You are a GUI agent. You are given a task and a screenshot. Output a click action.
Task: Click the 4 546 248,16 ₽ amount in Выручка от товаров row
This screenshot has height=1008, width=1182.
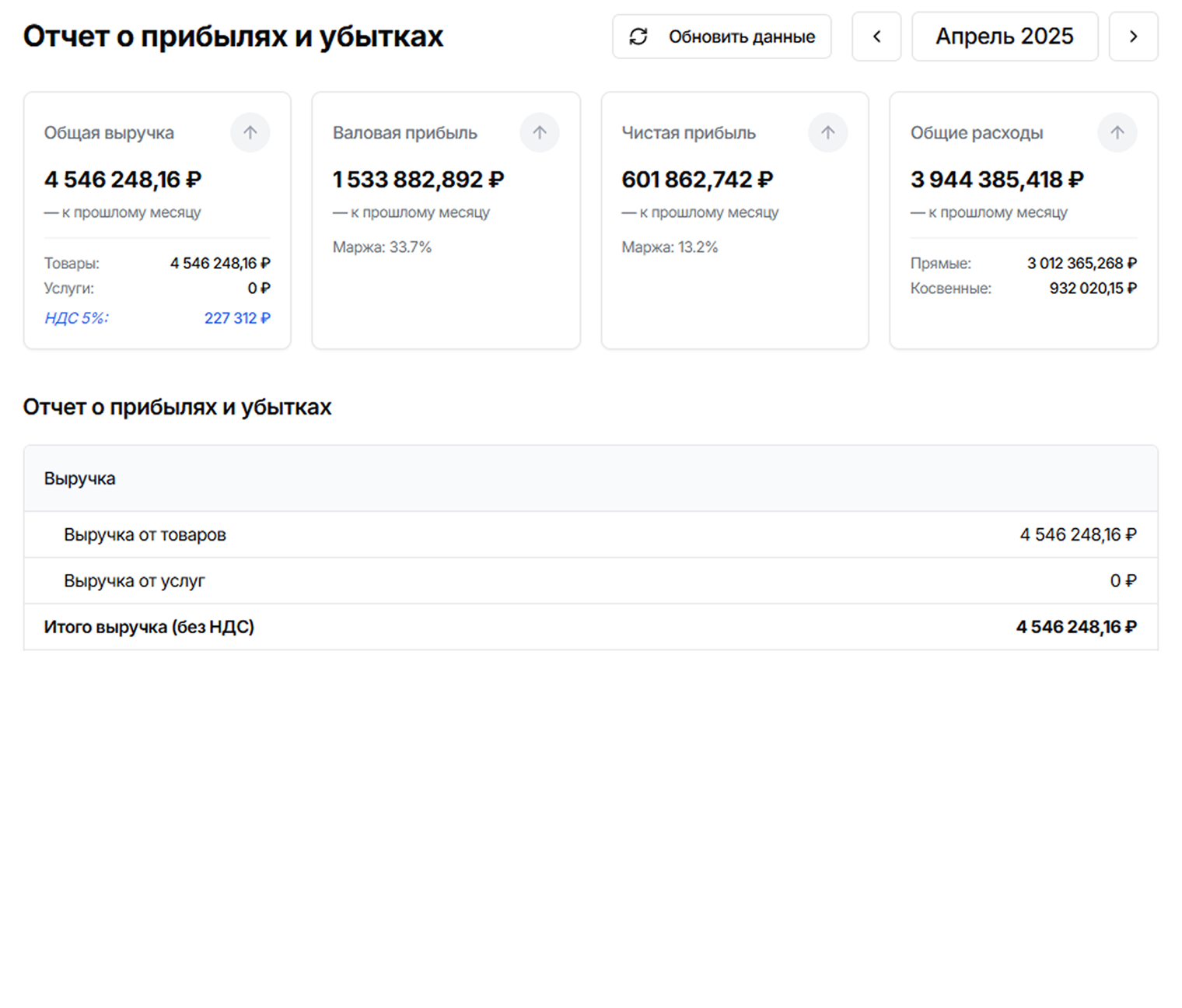click(x=1078, y=535)
